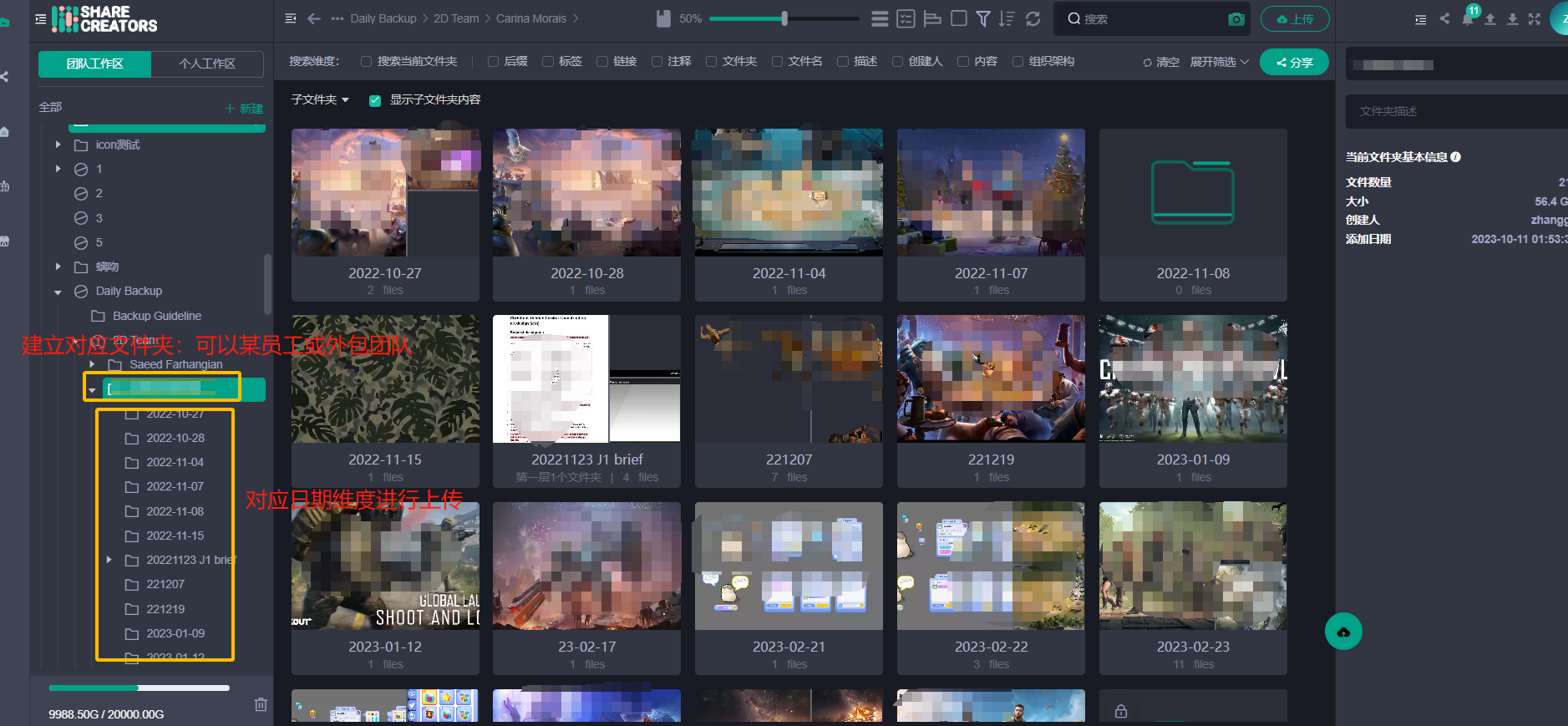
Task: Uncheck the 显示子文件夹内容 checkbox
Action: [x=375, y=100]
